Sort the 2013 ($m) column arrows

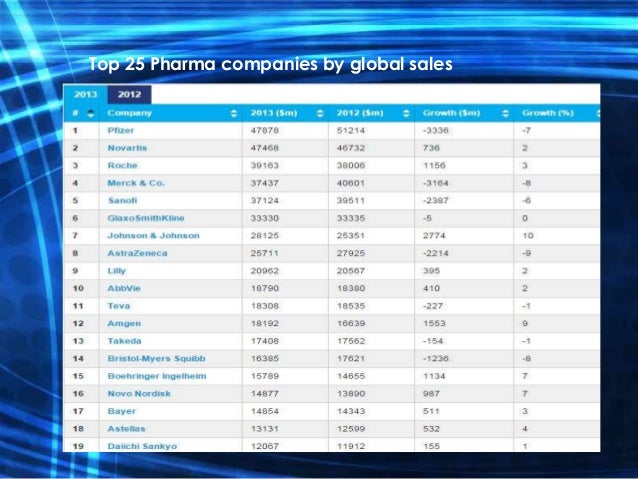(320, 114)
